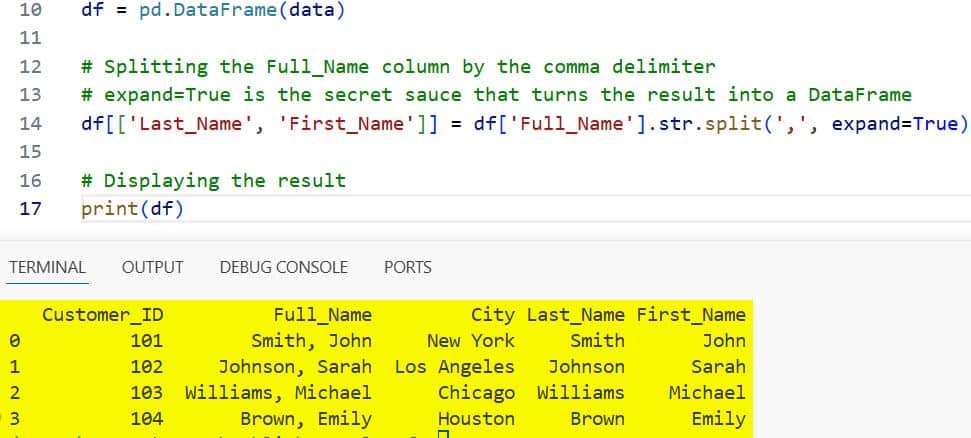Open the OUTPUT panel tab

point(152,267)
